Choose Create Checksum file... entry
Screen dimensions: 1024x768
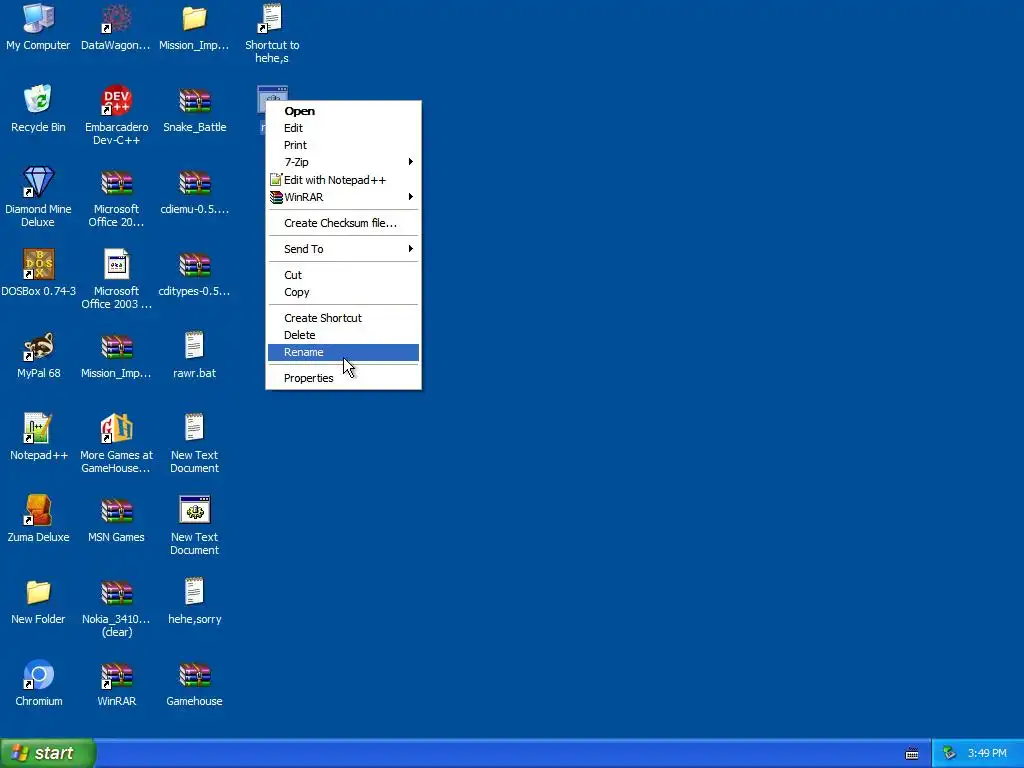[344, 223]
